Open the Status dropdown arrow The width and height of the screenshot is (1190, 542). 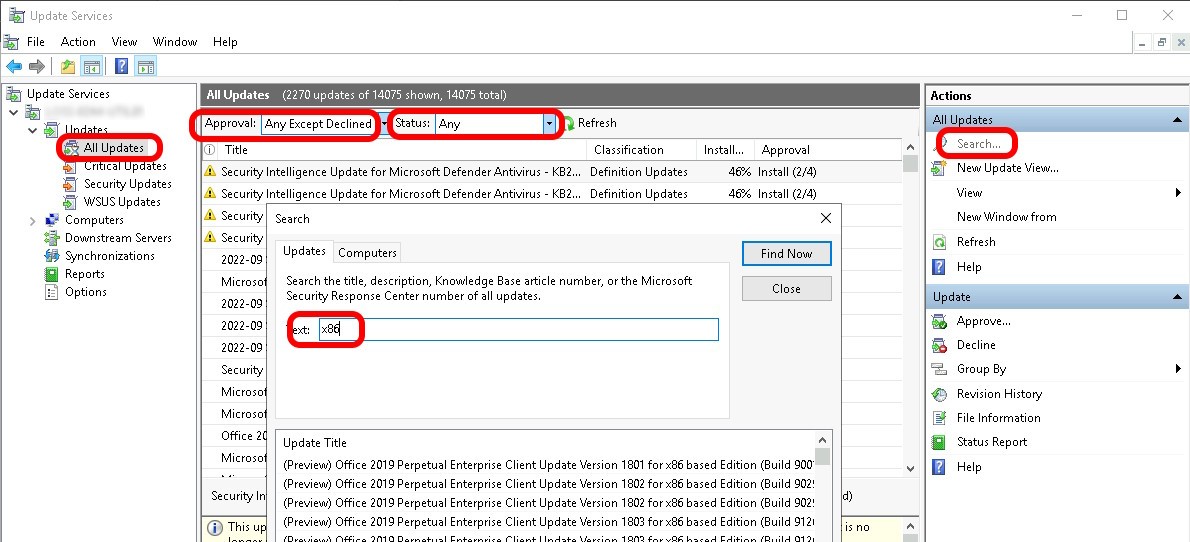(548, 124)
